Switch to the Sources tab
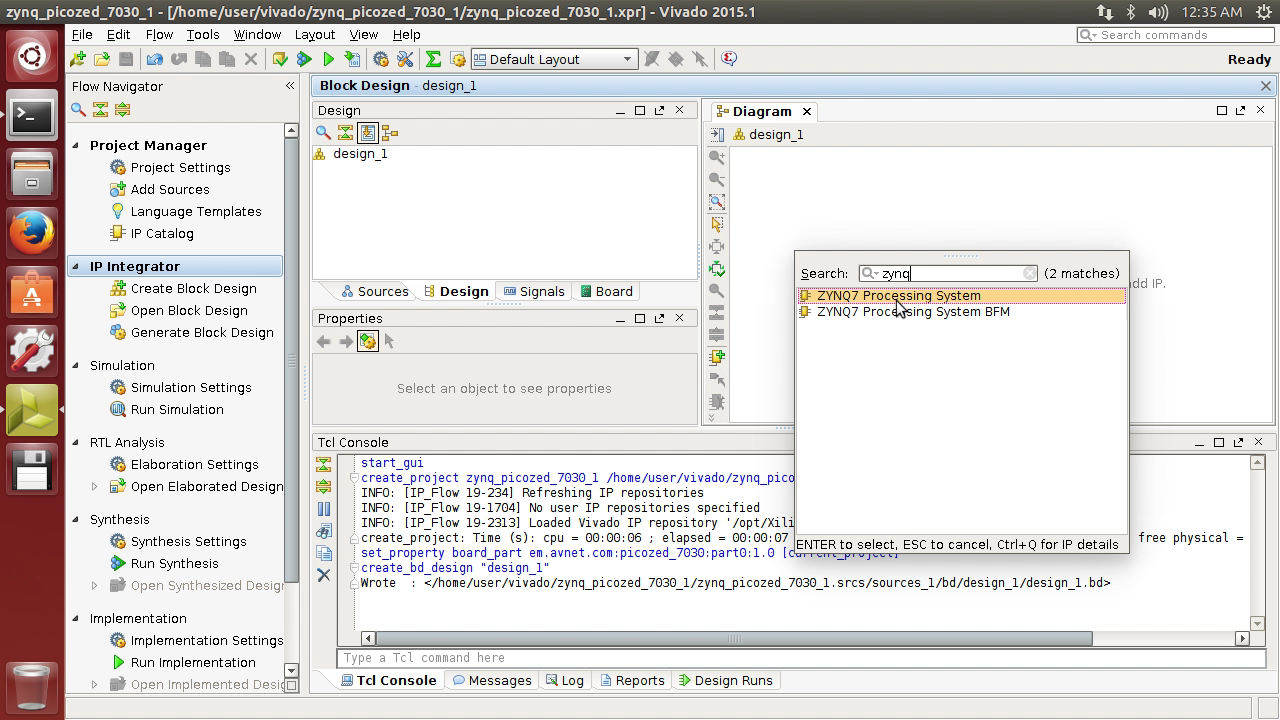 pos(374,291)
